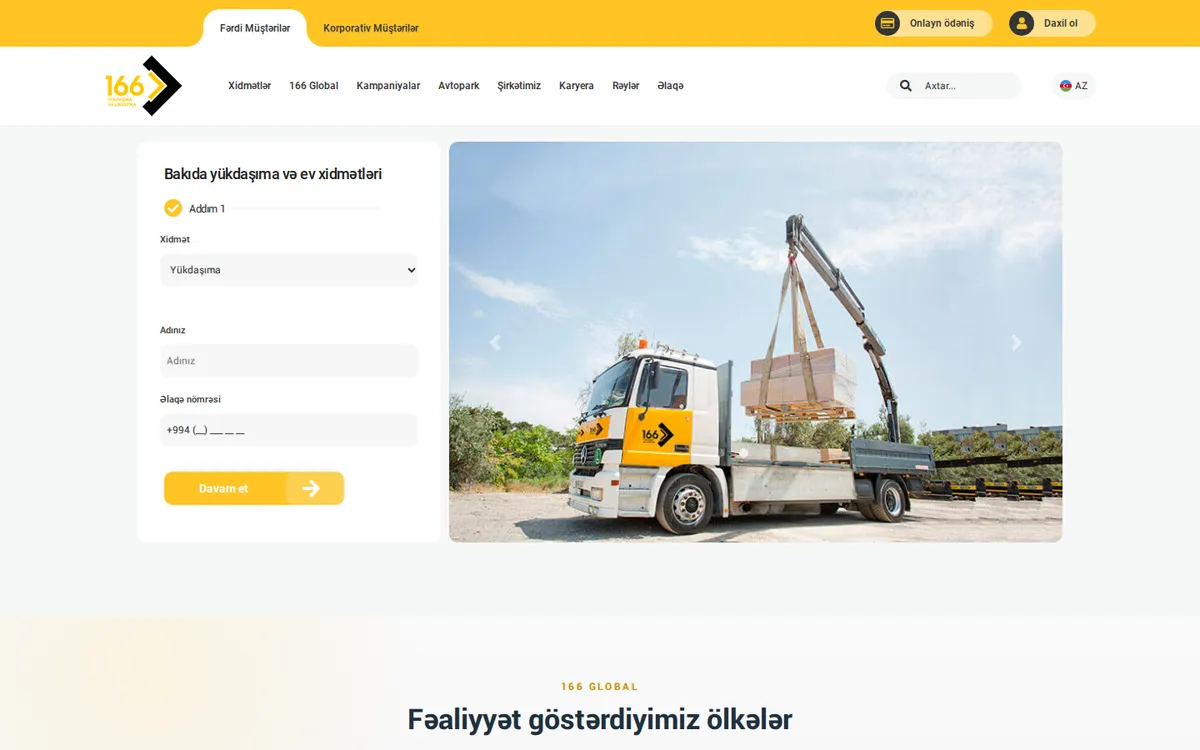Open the 166 Global menu item
Screen dimensions: 1200x750
[x=314, y=86]
